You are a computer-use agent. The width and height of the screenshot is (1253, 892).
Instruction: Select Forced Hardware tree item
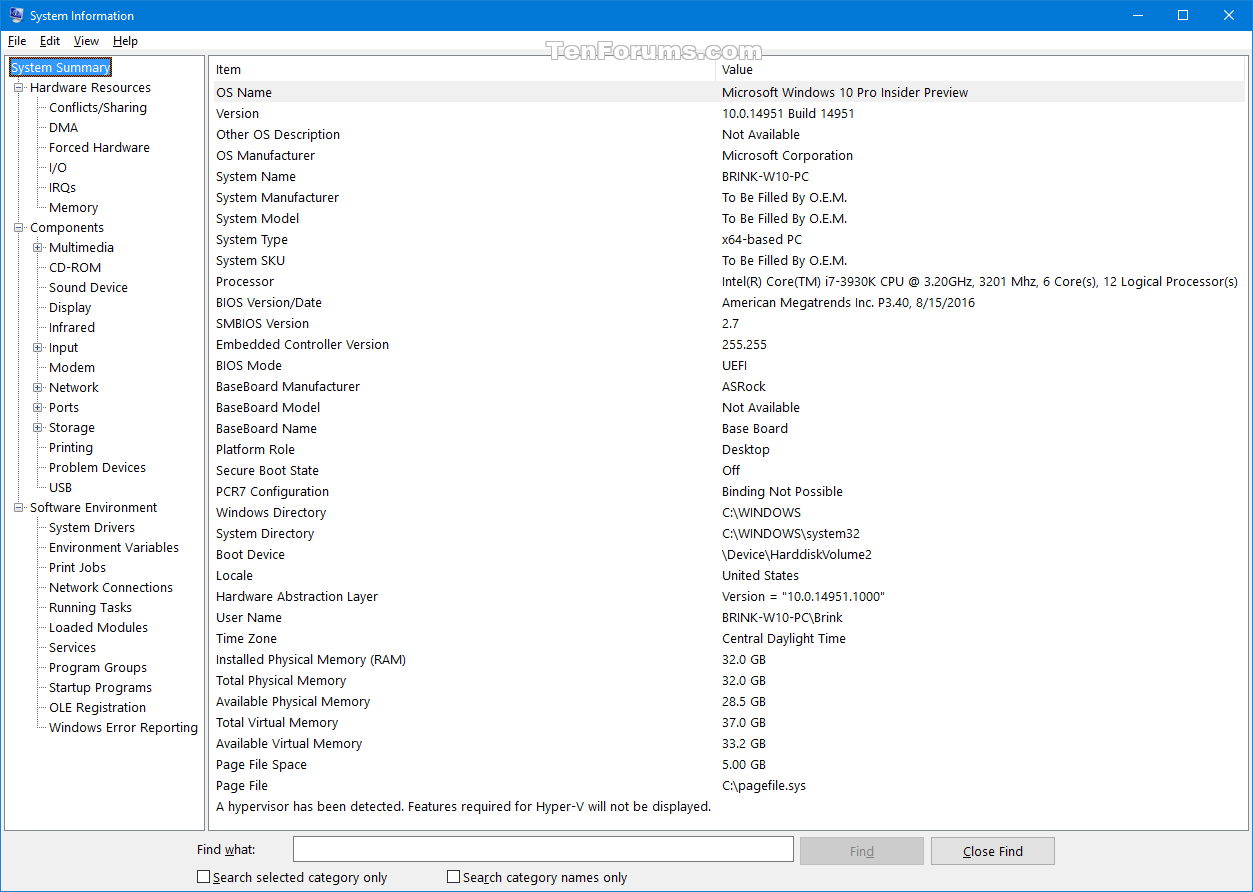pyautogui.click(x=99, y=147)
